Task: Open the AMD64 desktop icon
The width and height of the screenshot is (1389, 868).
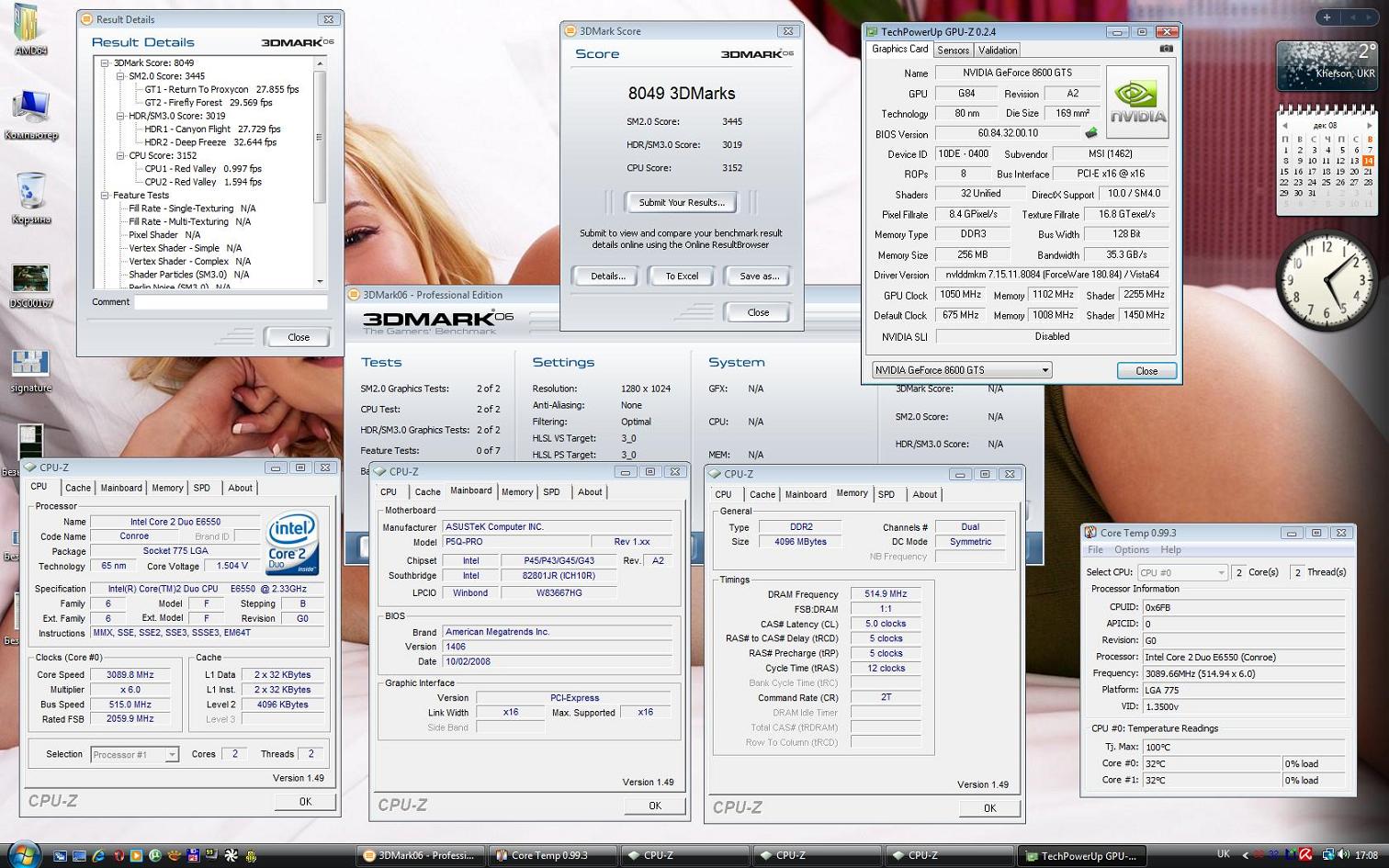Action: click(30, 30)
